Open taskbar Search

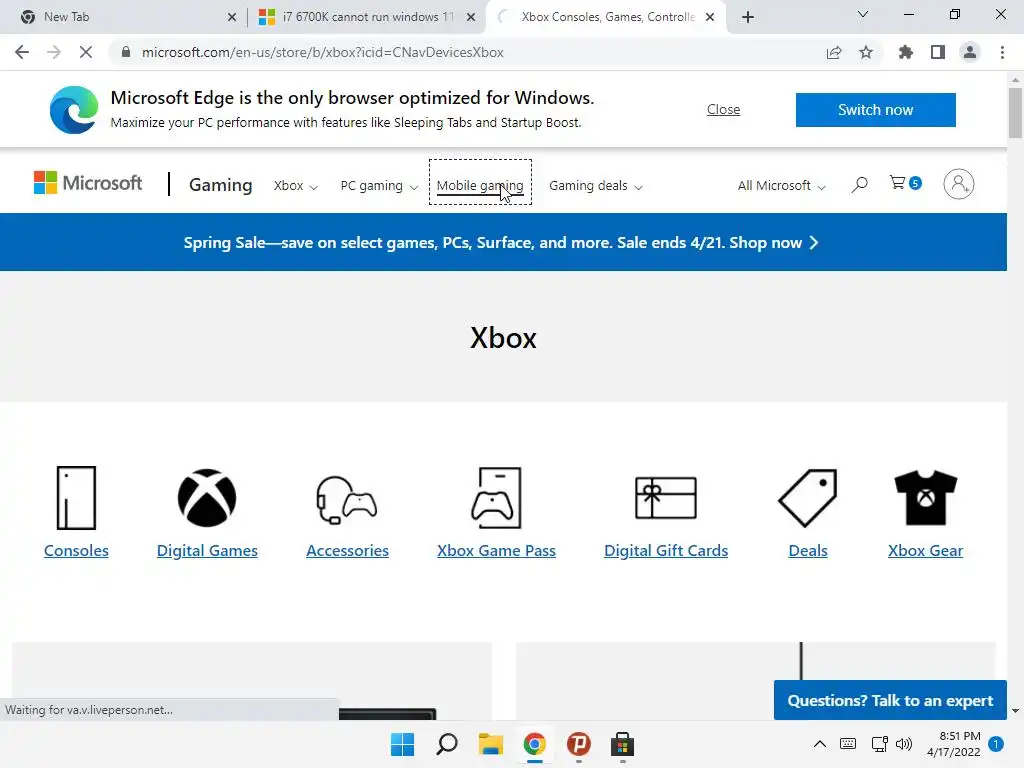coord(447,744)
